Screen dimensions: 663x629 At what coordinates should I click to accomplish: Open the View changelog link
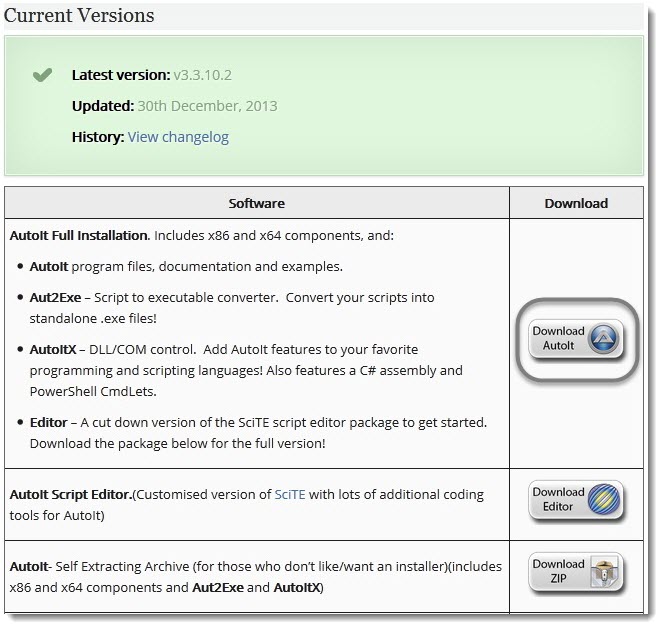(178, 137)
